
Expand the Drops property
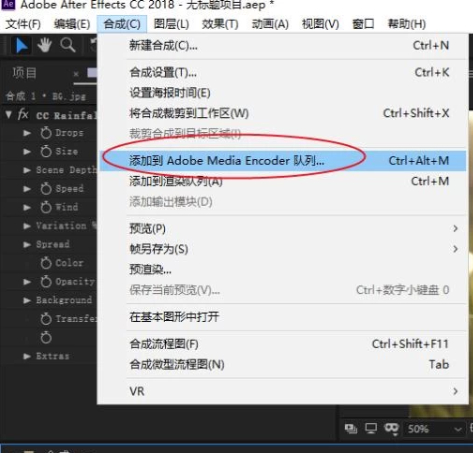click(x=27, y=133)
